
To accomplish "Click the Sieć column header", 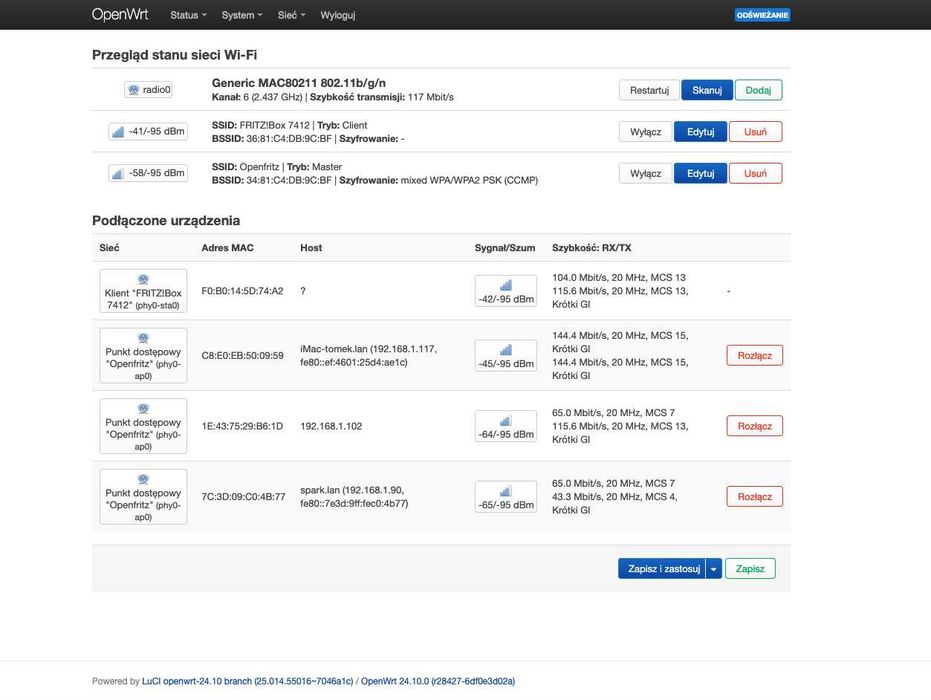I will [x=109, y=248].
